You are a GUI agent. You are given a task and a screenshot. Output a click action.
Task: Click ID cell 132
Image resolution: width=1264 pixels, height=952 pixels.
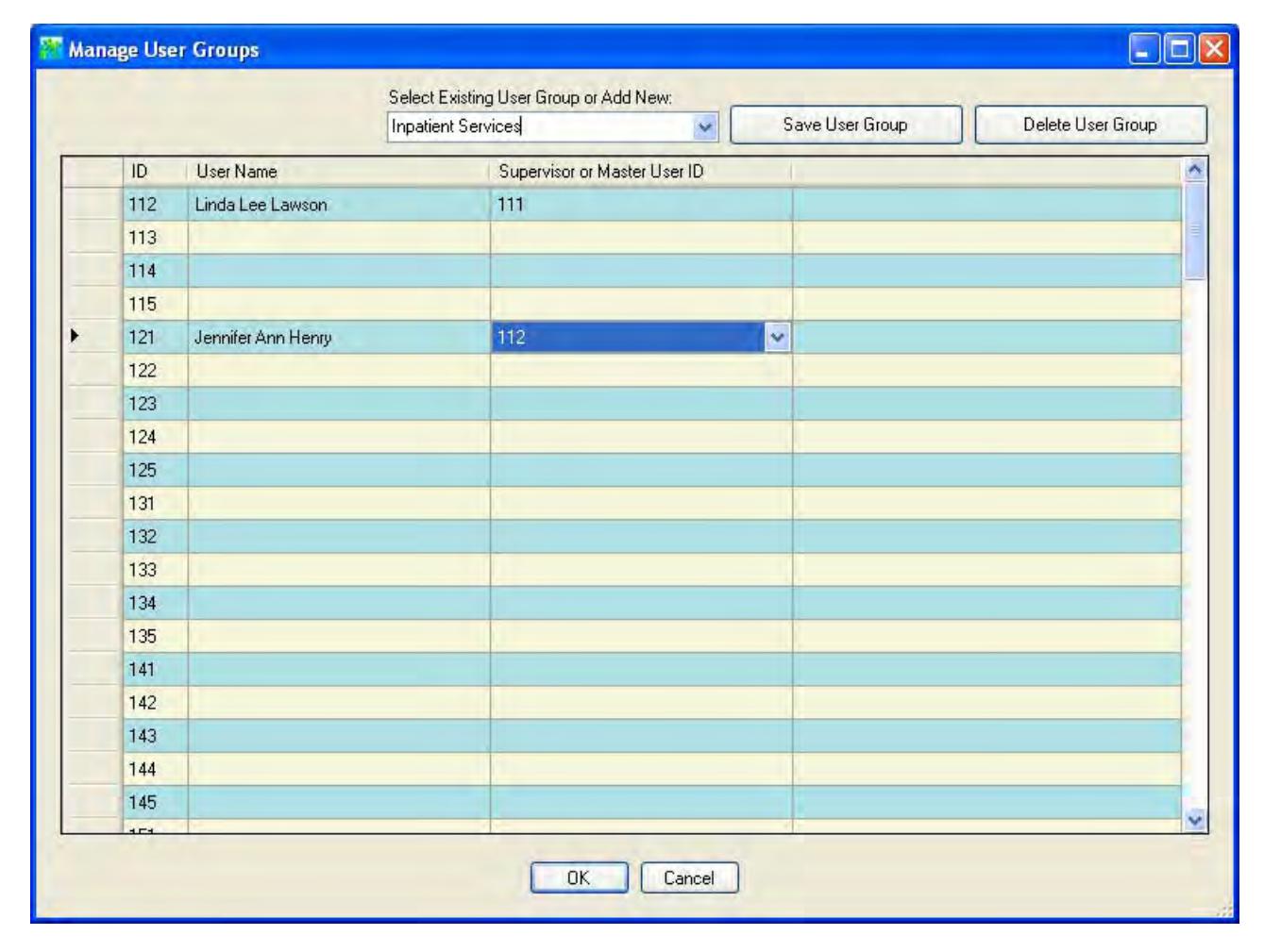point(156,537)
